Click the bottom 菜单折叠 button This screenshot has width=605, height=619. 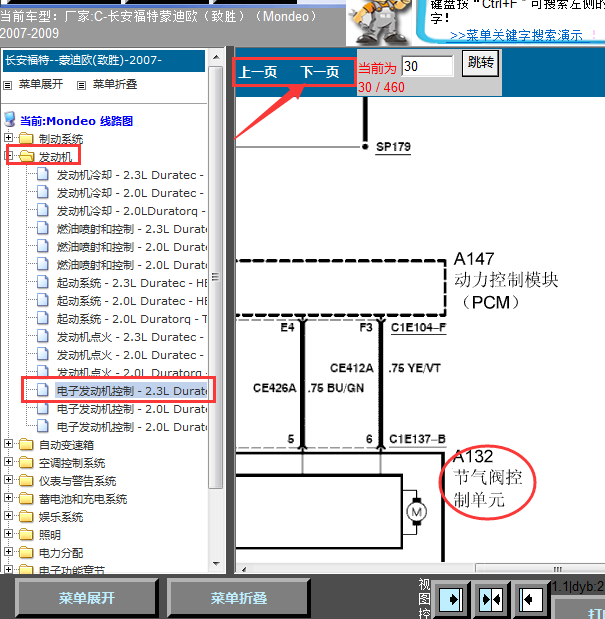[239, 598]
